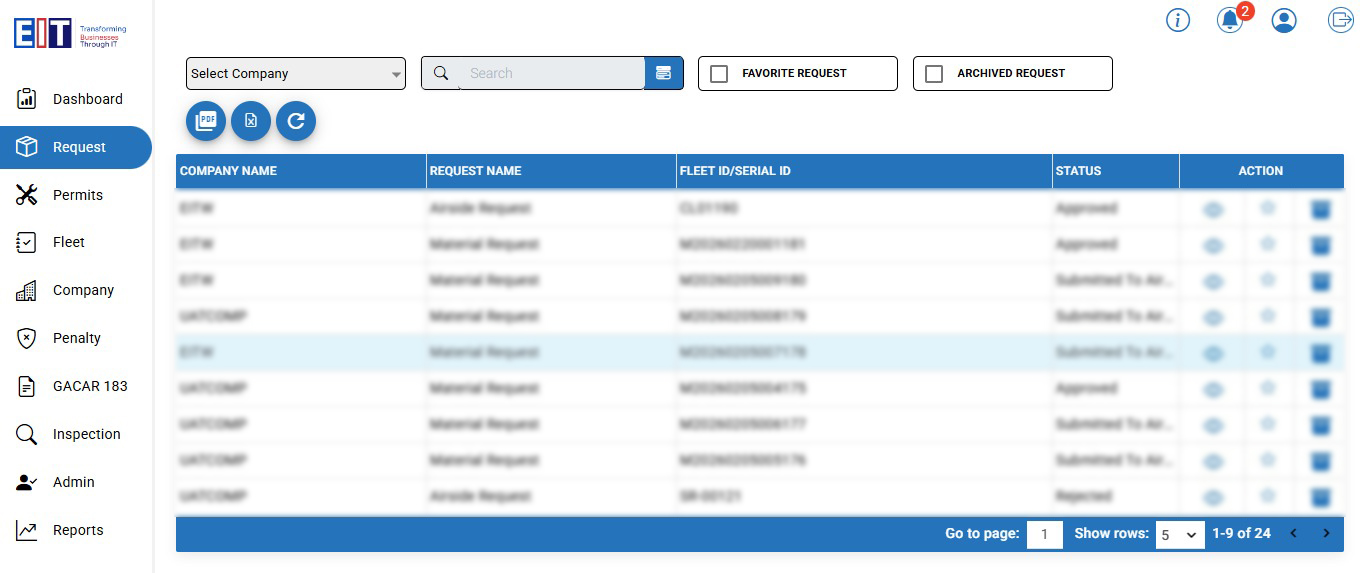View the Rejected request using eye icon
Image resolution: width=1365 pixels, height=573 pixels.
1213,497
